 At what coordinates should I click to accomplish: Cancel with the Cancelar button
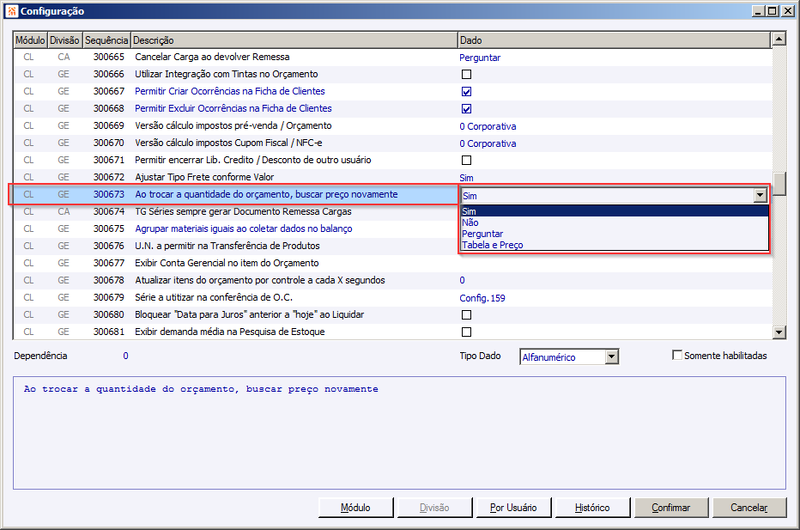click(749, 508)
